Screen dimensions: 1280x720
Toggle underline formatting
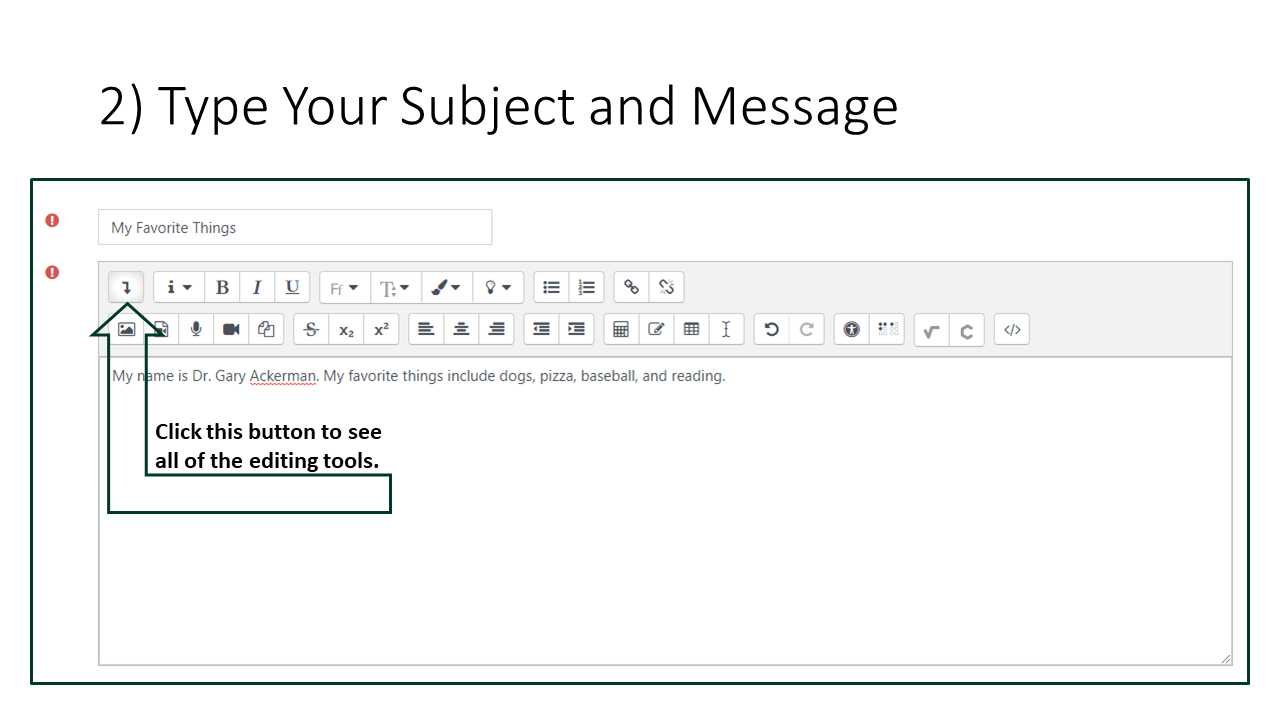(x=292, y=287)
